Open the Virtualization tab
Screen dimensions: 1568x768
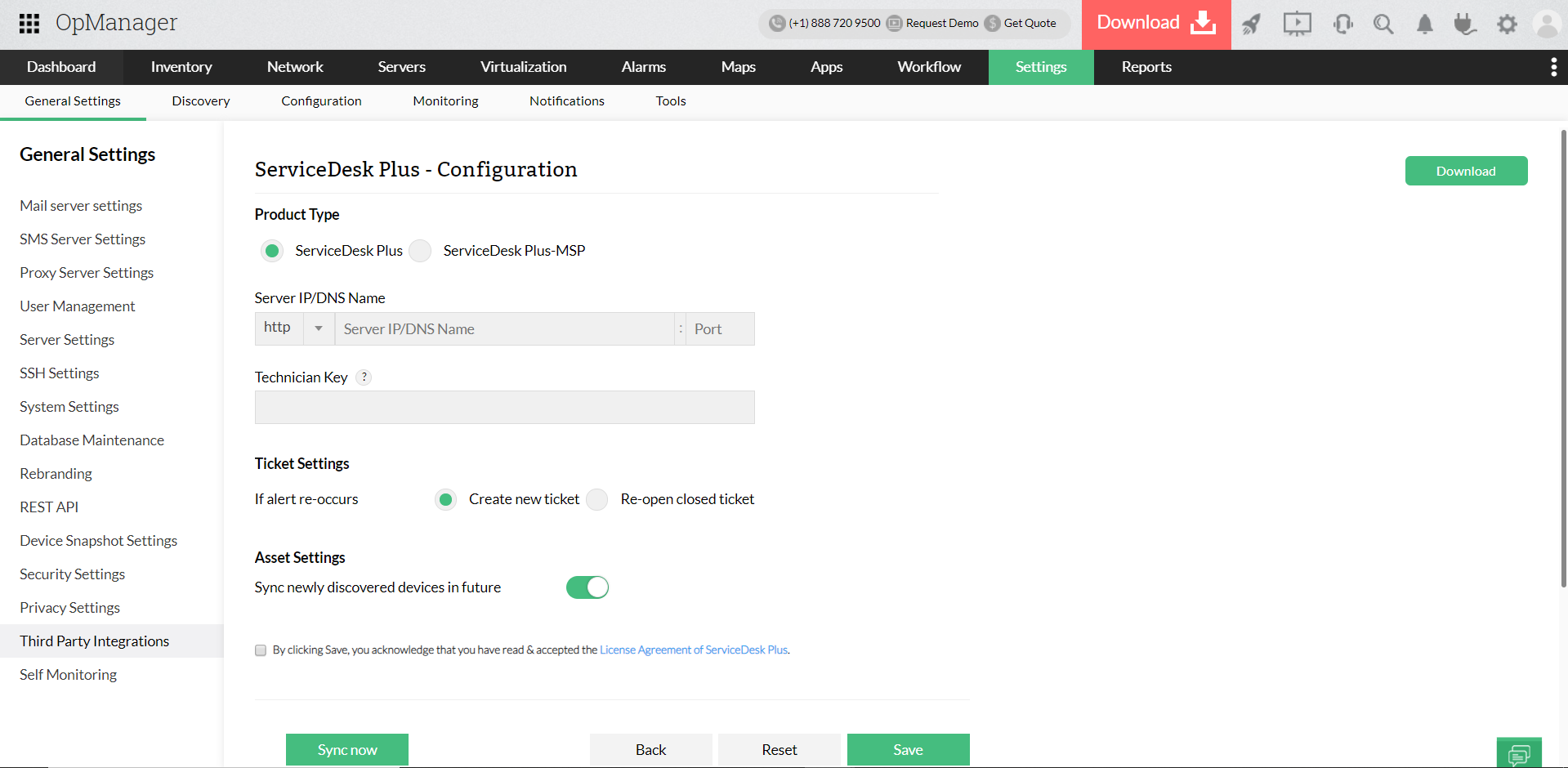pyautogui.click(x=524, y=67)
